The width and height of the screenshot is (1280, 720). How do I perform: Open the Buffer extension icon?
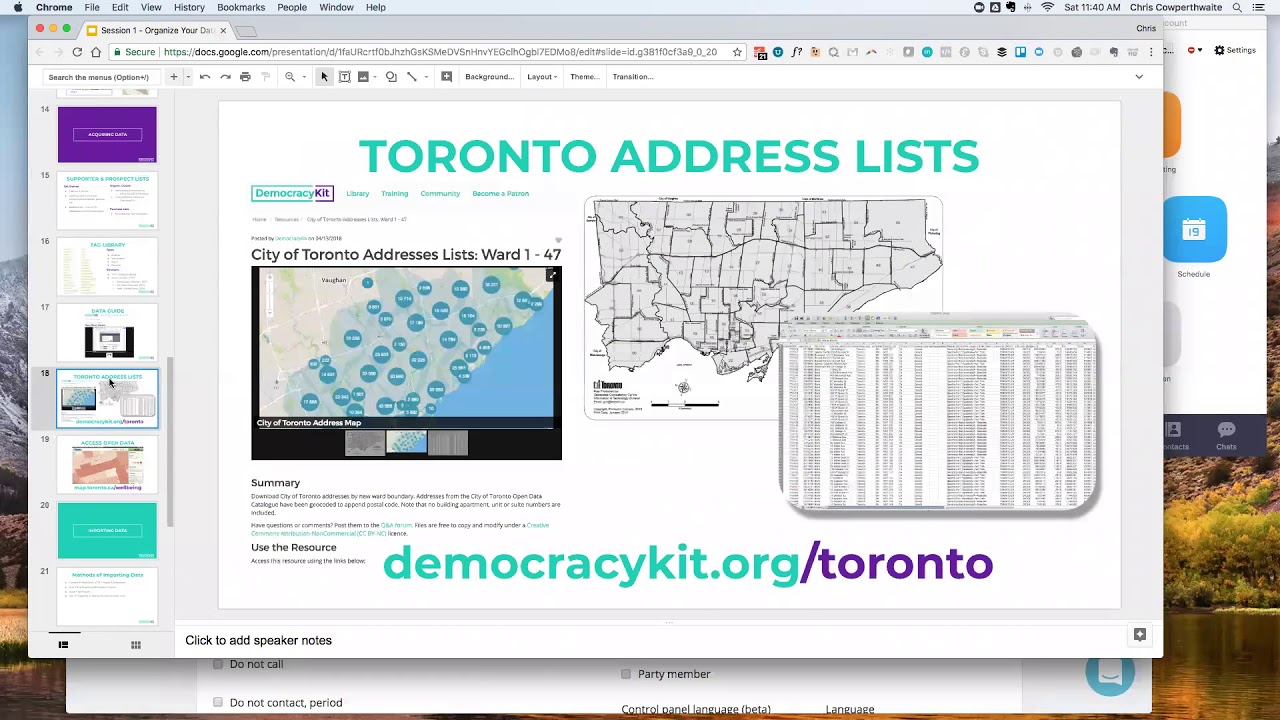pyautogui.click(x=1001, y=52)
